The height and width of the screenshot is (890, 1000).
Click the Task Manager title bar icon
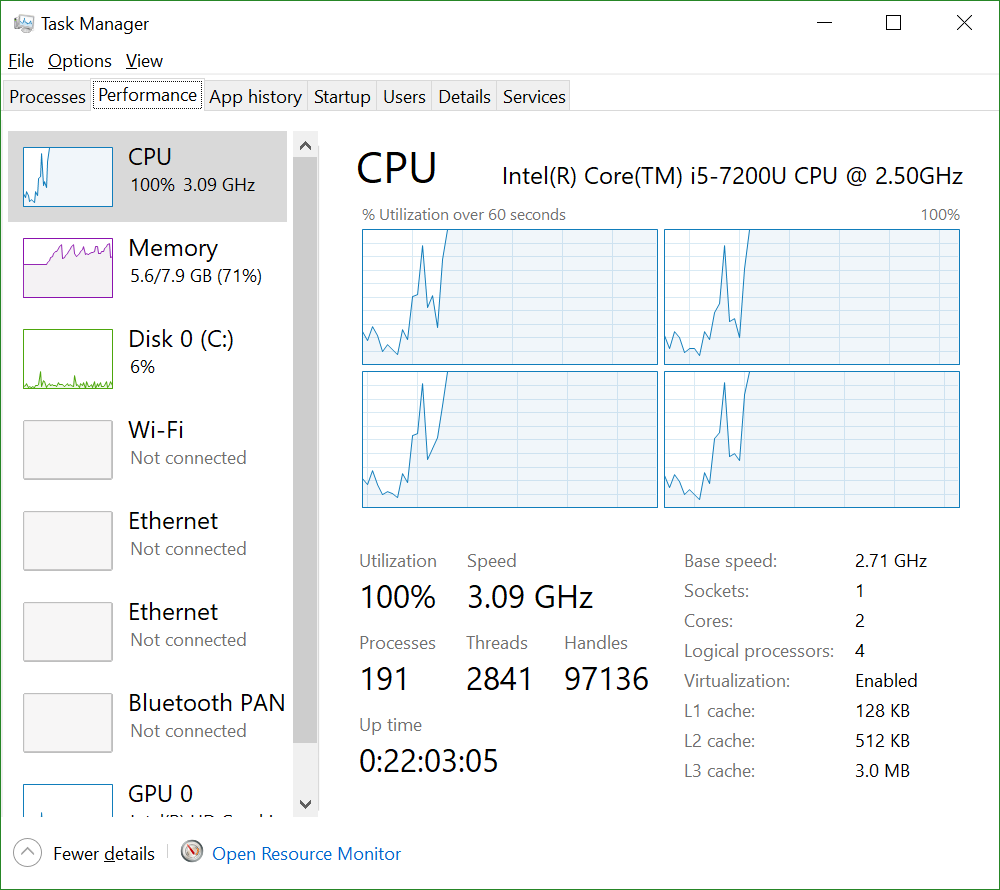point(24,24)
